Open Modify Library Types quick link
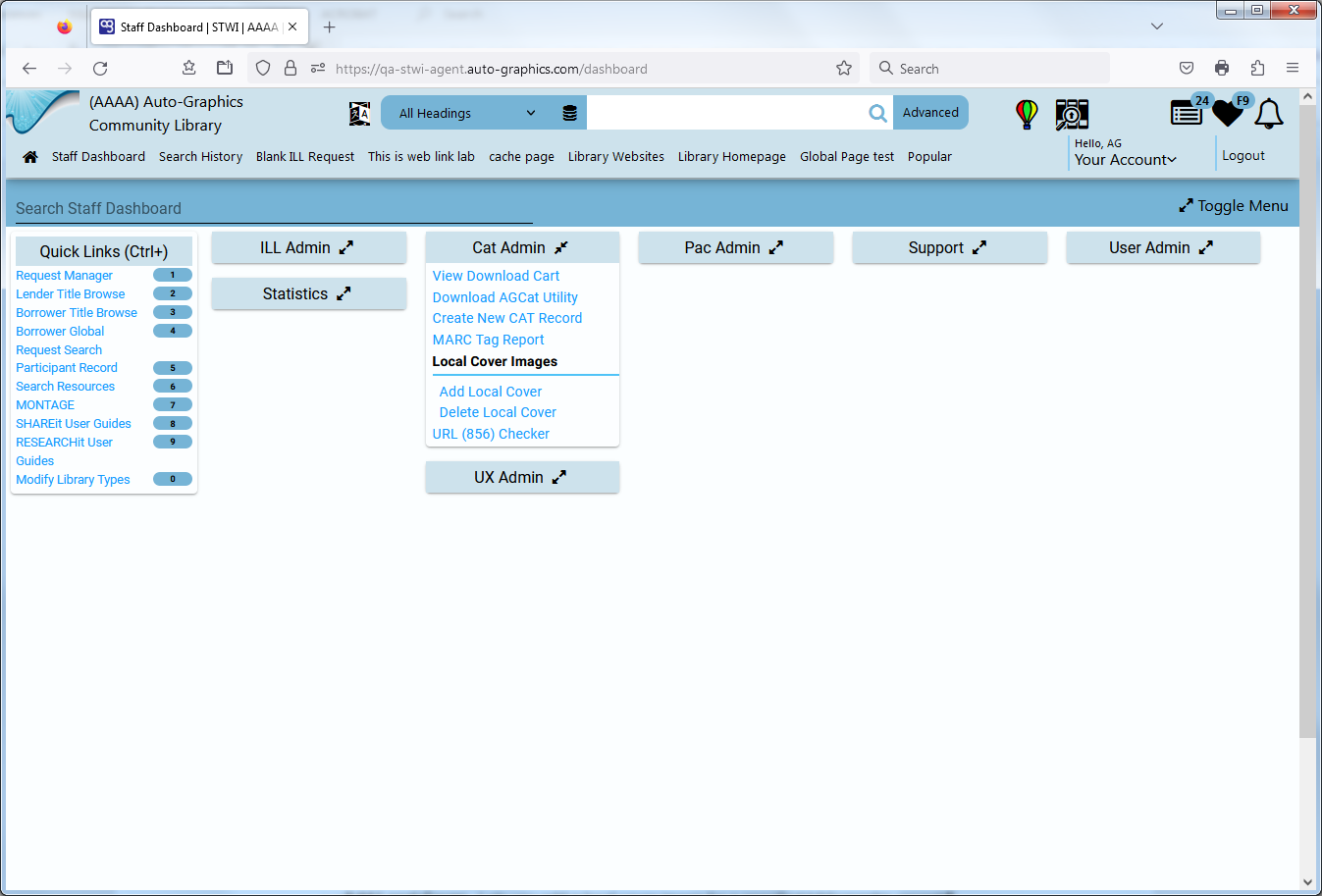 [x=73, y=480]
